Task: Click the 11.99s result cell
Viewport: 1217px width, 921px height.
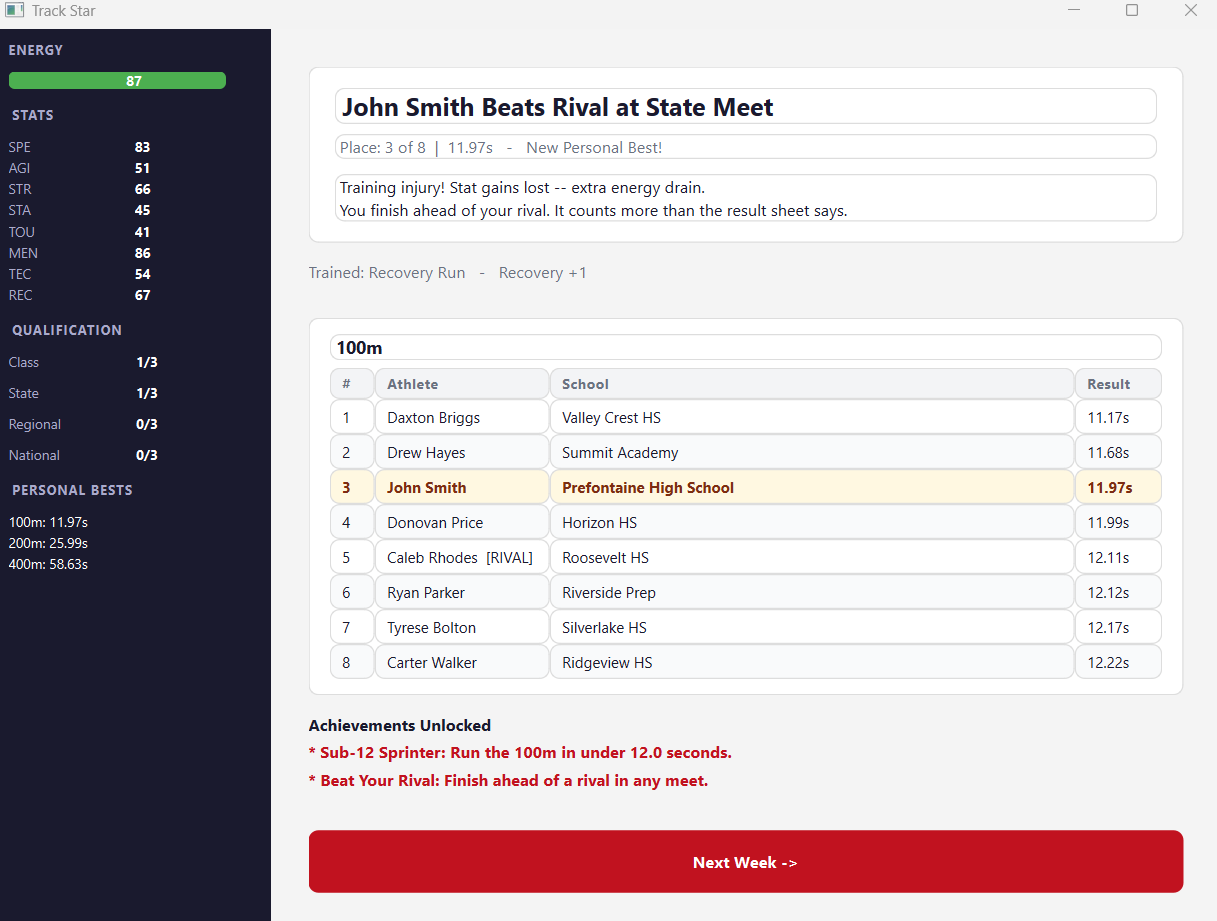Action: [x=1118, y=522]
